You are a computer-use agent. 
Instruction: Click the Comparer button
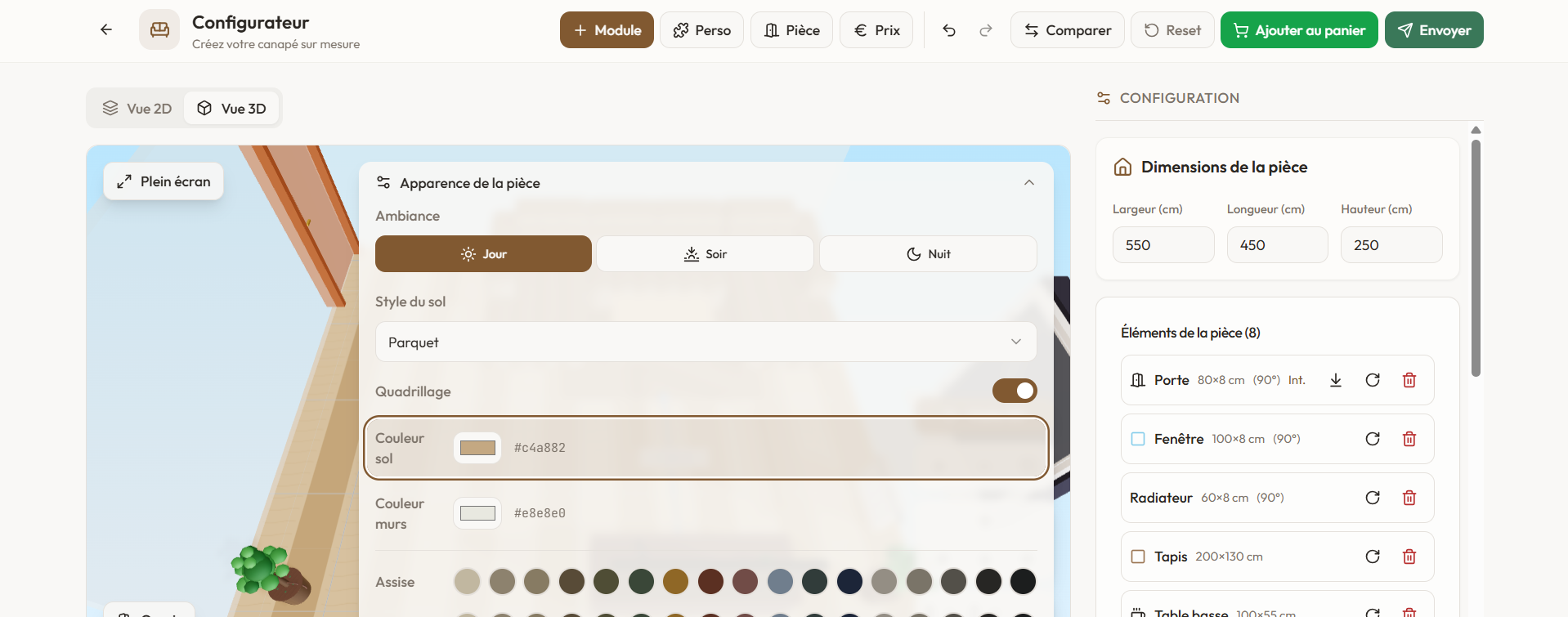1067,30
